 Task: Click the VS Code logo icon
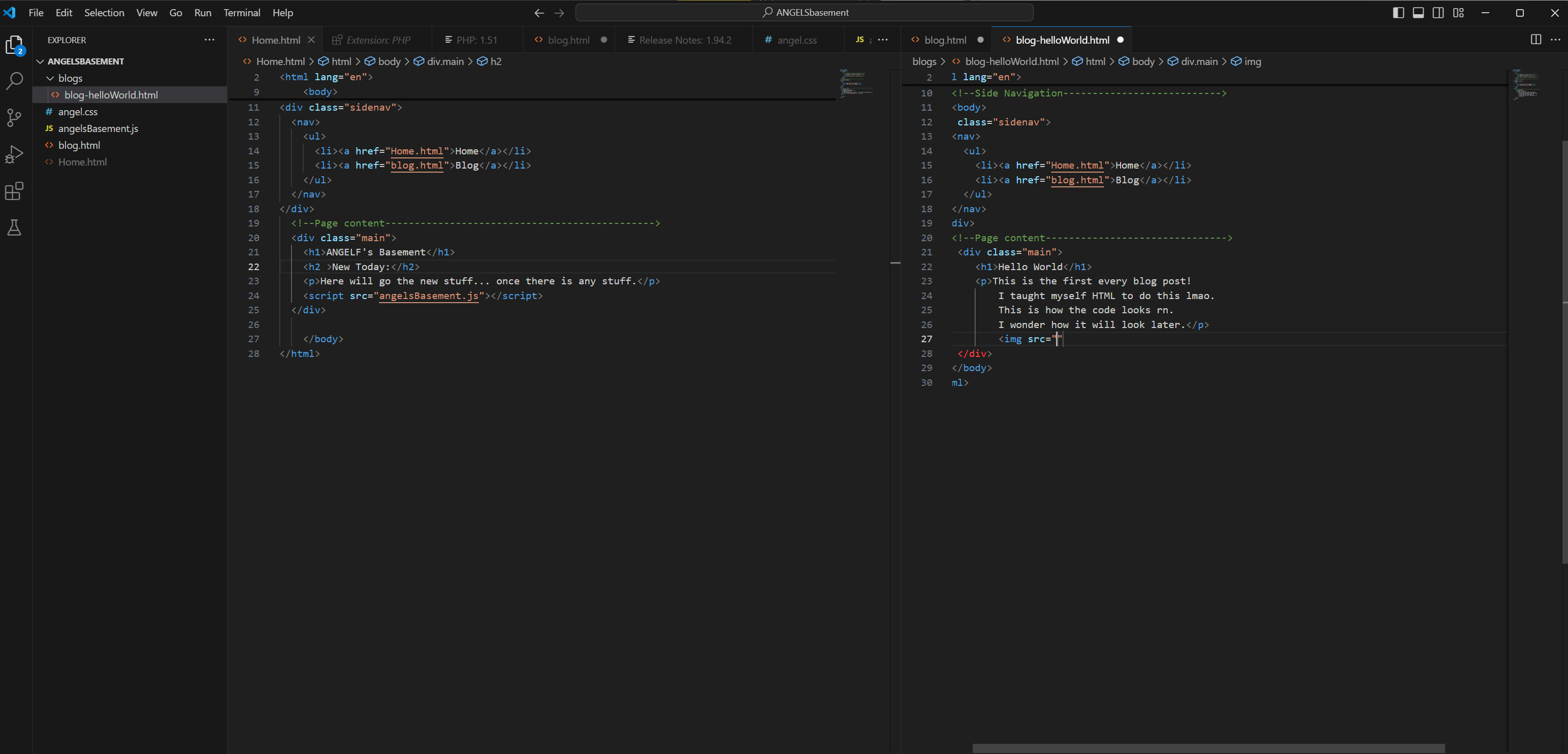[x=10, y=12]
